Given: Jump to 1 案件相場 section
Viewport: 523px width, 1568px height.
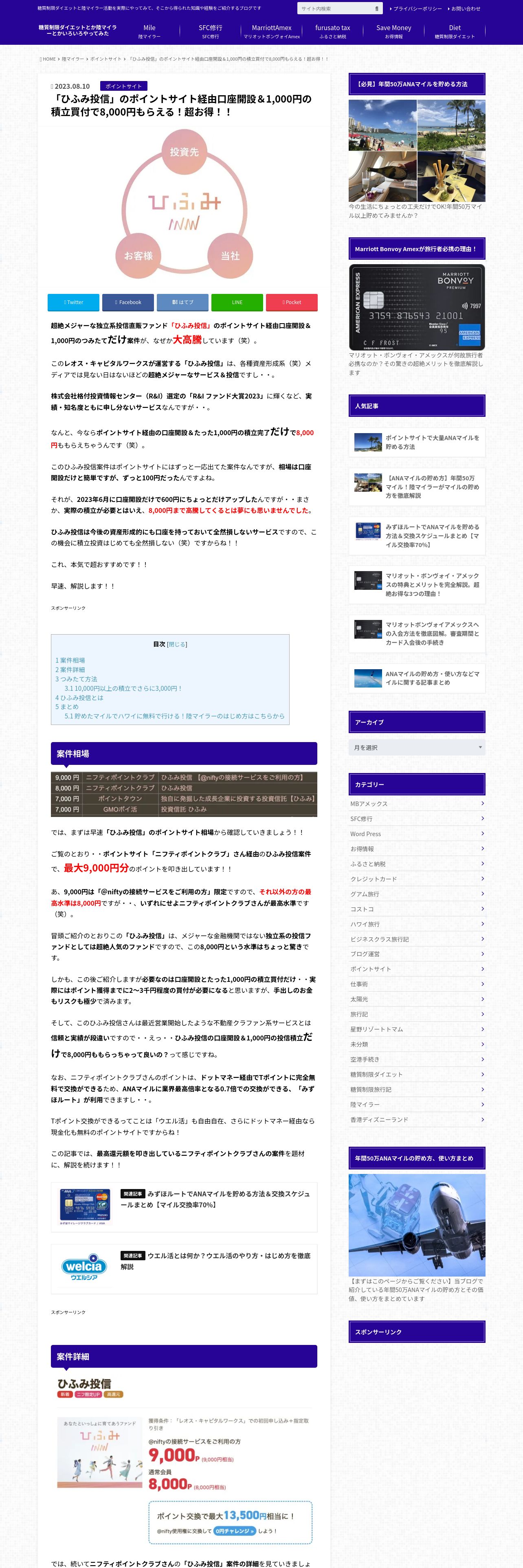Looking at the screenshot, I should pyautogui.click(x=70, y=660).
